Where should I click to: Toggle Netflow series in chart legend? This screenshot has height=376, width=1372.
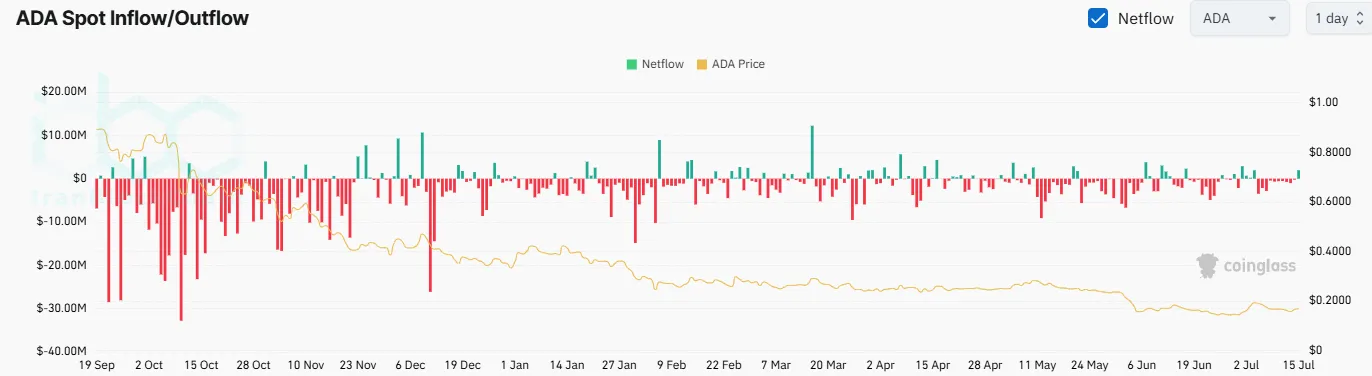(655, 64)
